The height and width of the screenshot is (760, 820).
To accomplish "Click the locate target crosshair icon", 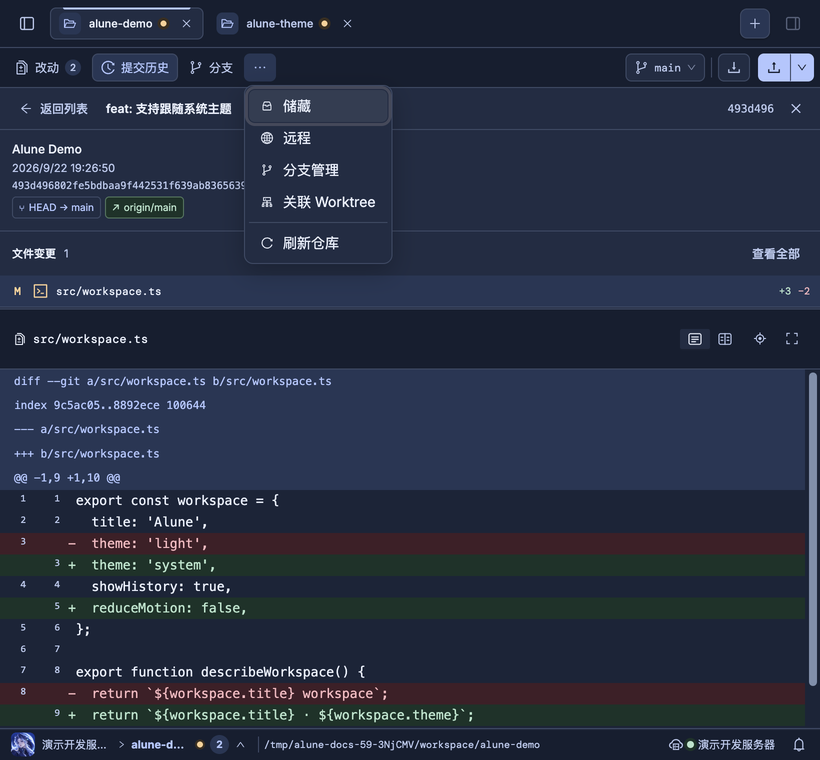I will pyautogui.click(x=760, y=339).
